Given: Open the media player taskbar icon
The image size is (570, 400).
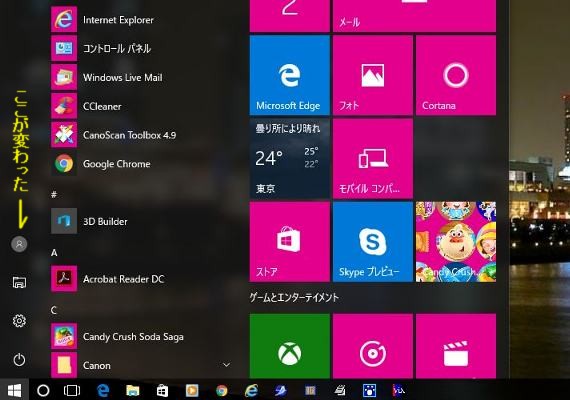Looking at the screenshot, I should 192,390.
